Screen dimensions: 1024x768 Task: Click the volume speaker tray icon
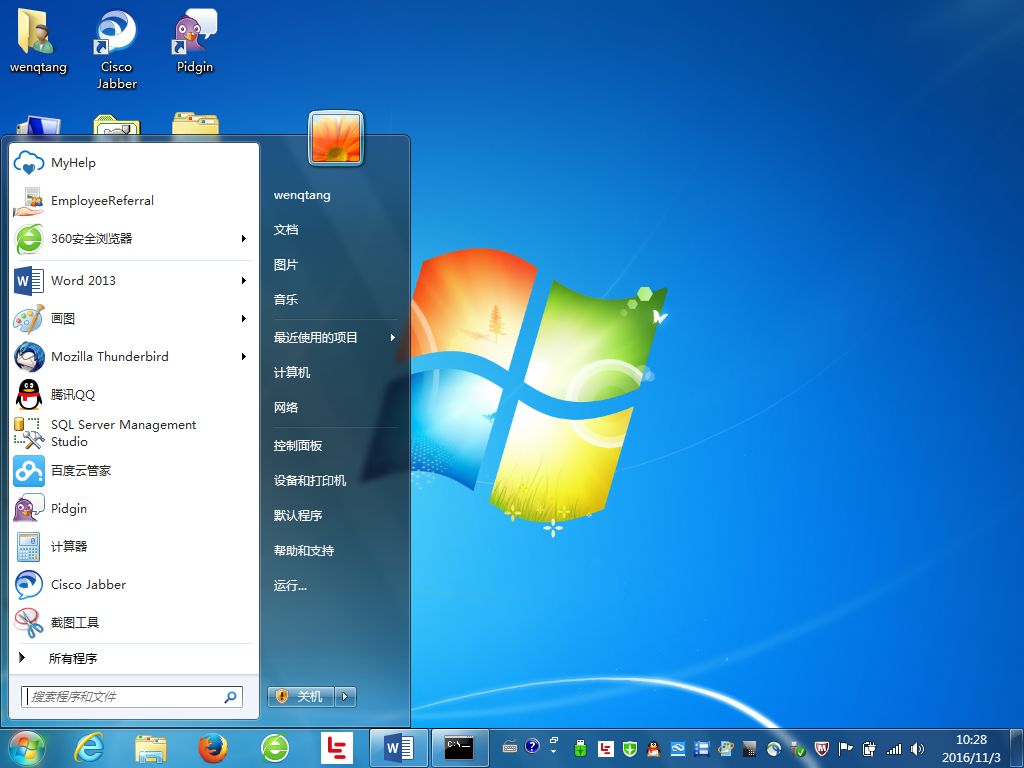(x=918, y=748)
